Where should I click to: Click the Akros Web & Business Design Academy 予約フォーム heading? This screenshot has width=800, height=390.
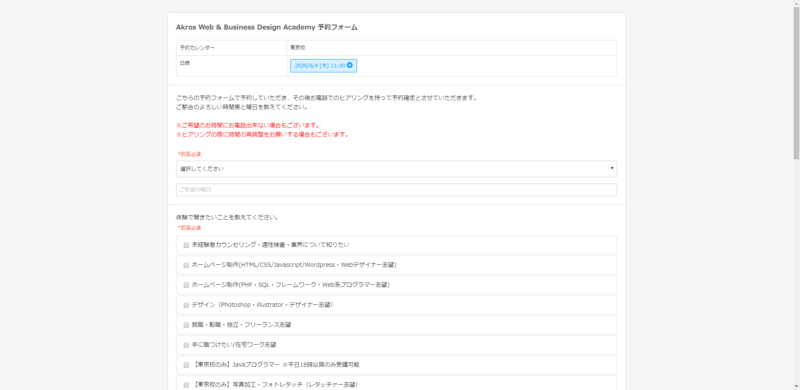266,27
